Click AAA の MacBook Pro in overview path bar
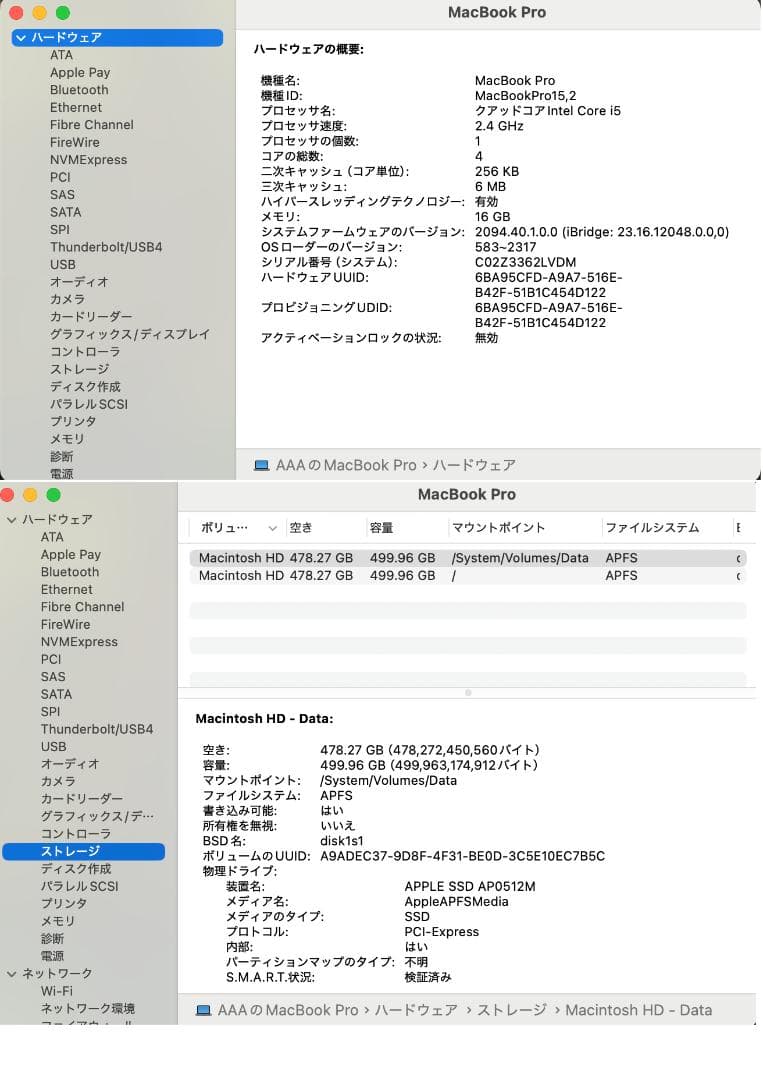The width and height of the screenshot is (763, 1080). pyautogui.click(x=346, y=466)
